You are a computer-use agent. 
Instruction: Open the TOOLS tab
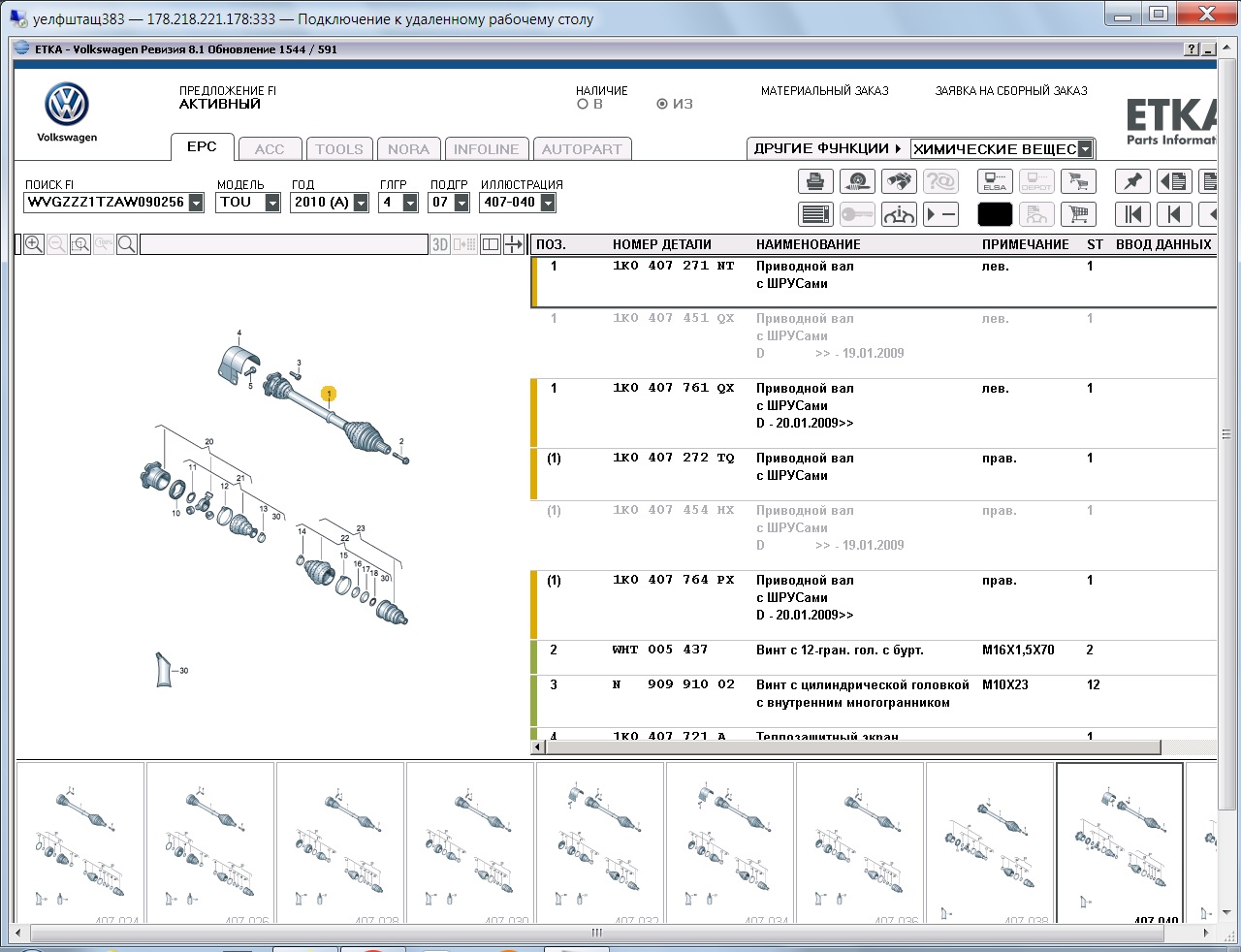point(339,149)
